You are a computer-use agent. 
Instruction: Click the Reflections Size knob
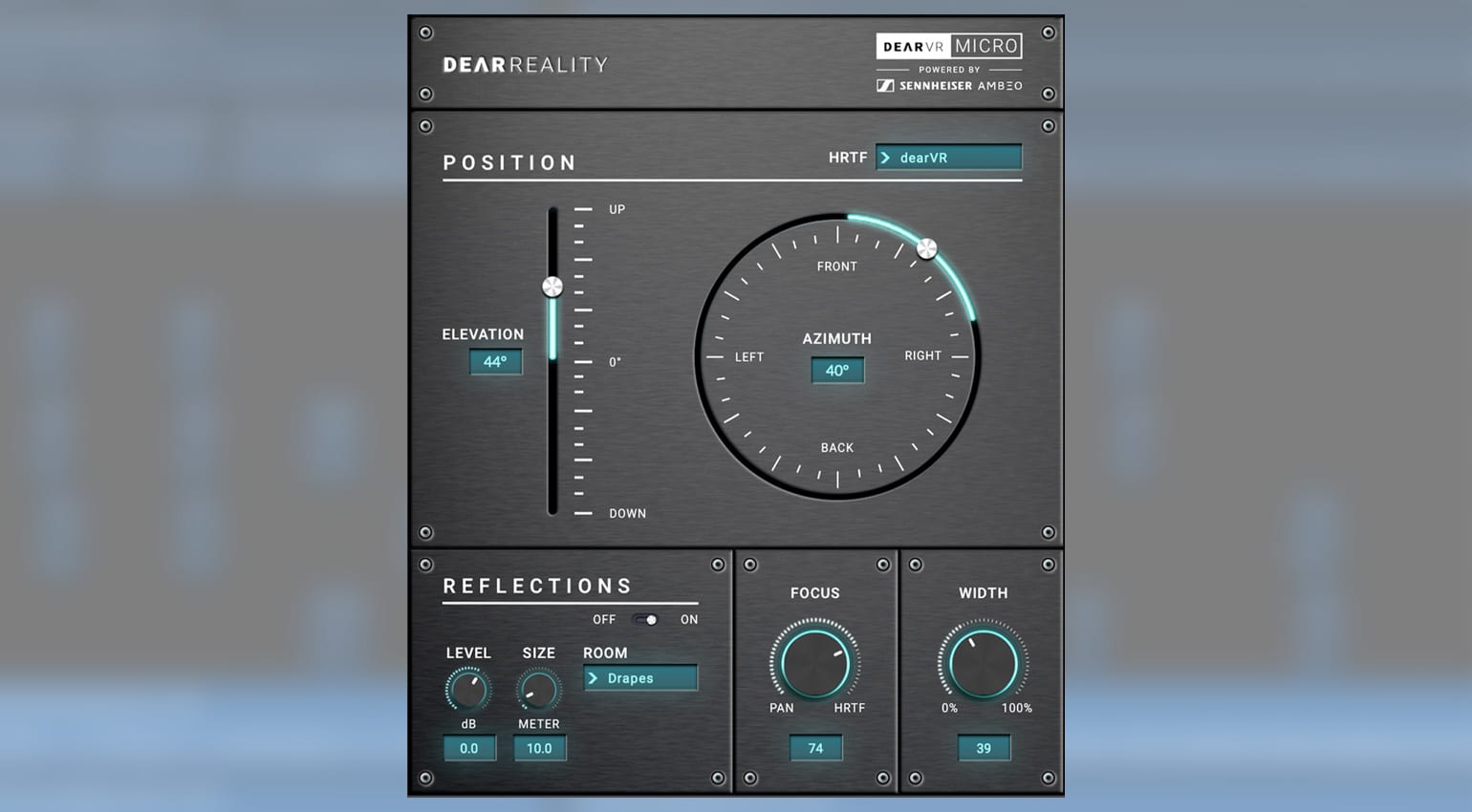[x=538, y=690]
